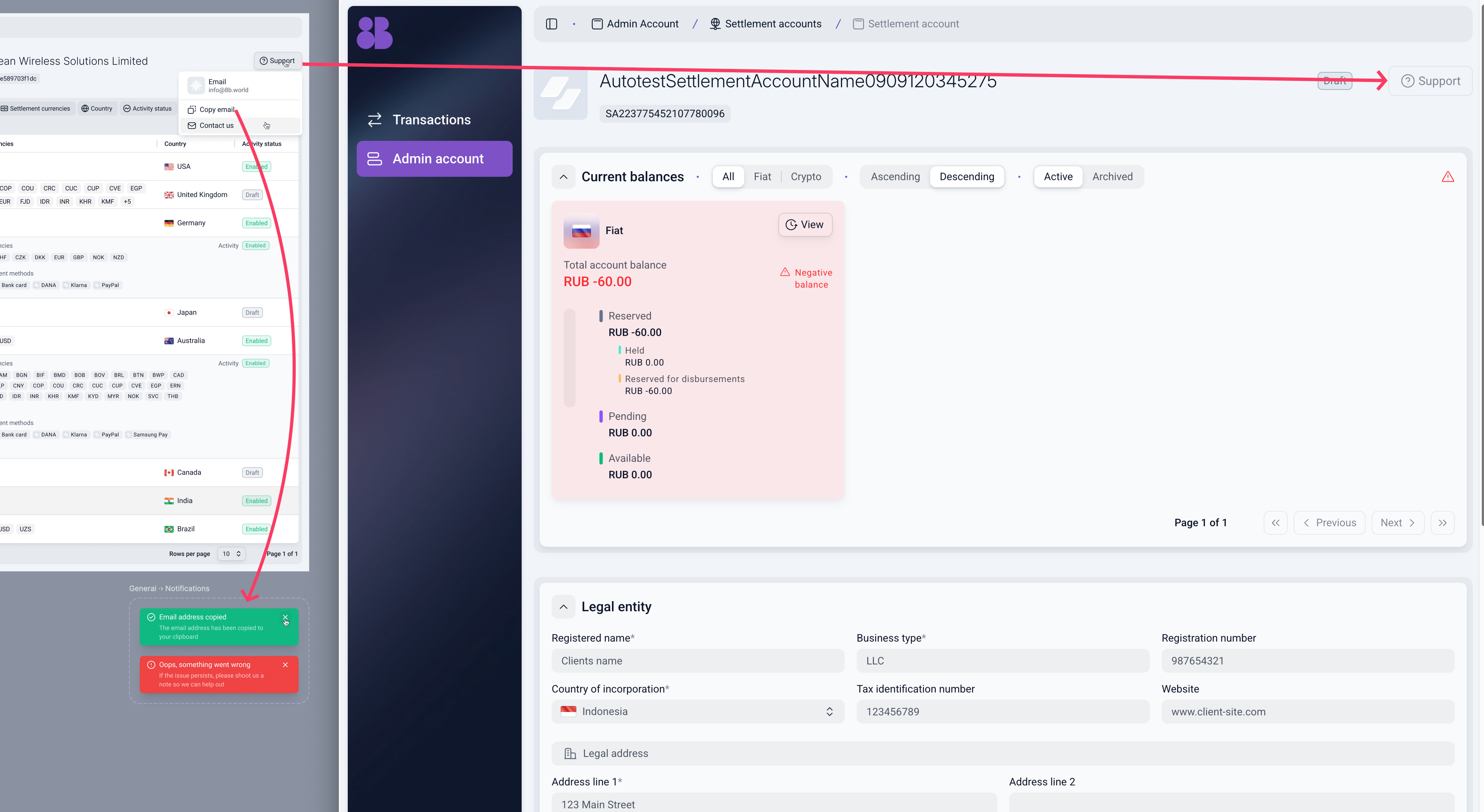
Task: Close the Oops something went wrong notification
Action: click(285, 665)
